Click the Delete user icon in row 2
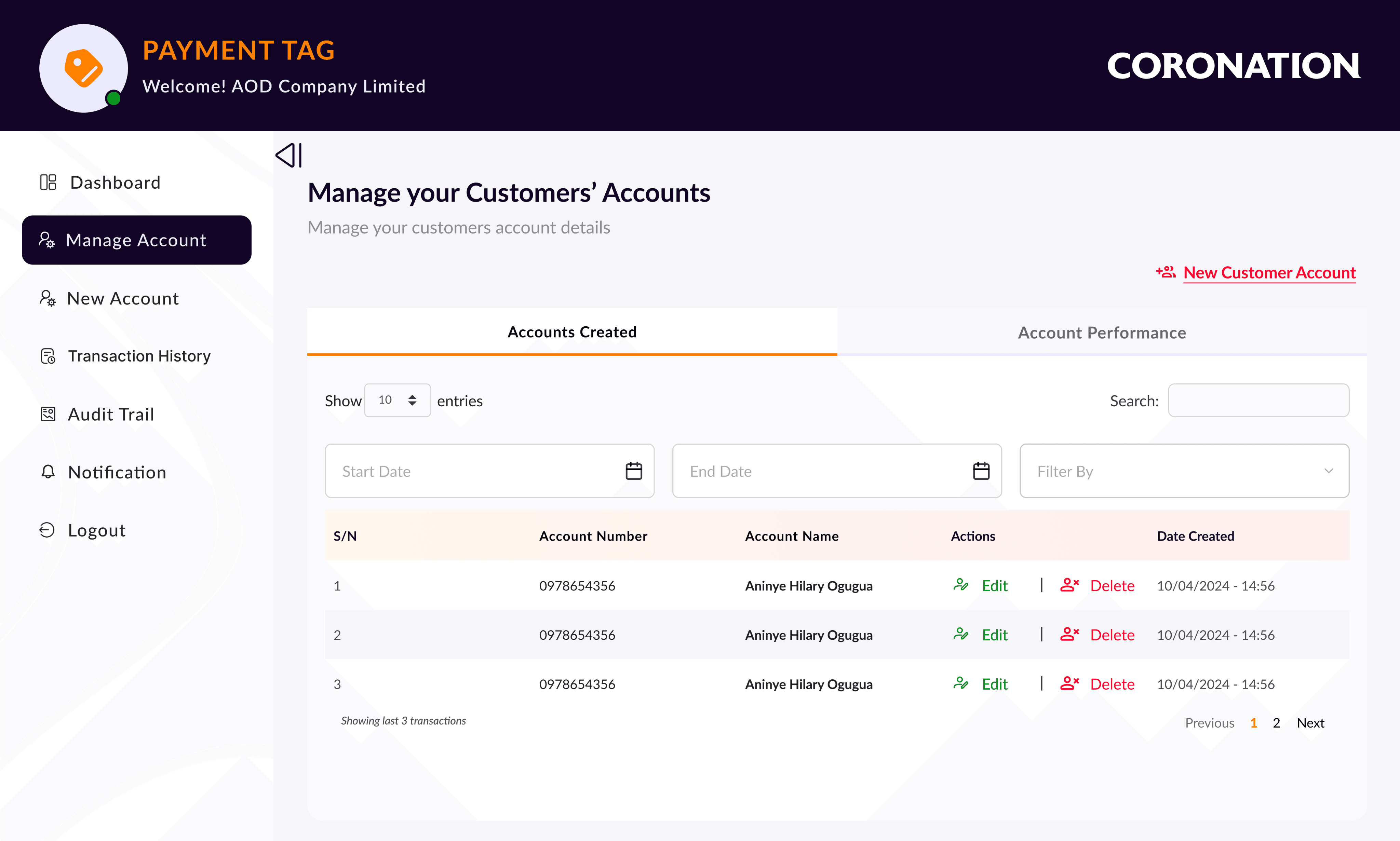The width and height of the screenshot is (1400, 841). pos(1069,634)
